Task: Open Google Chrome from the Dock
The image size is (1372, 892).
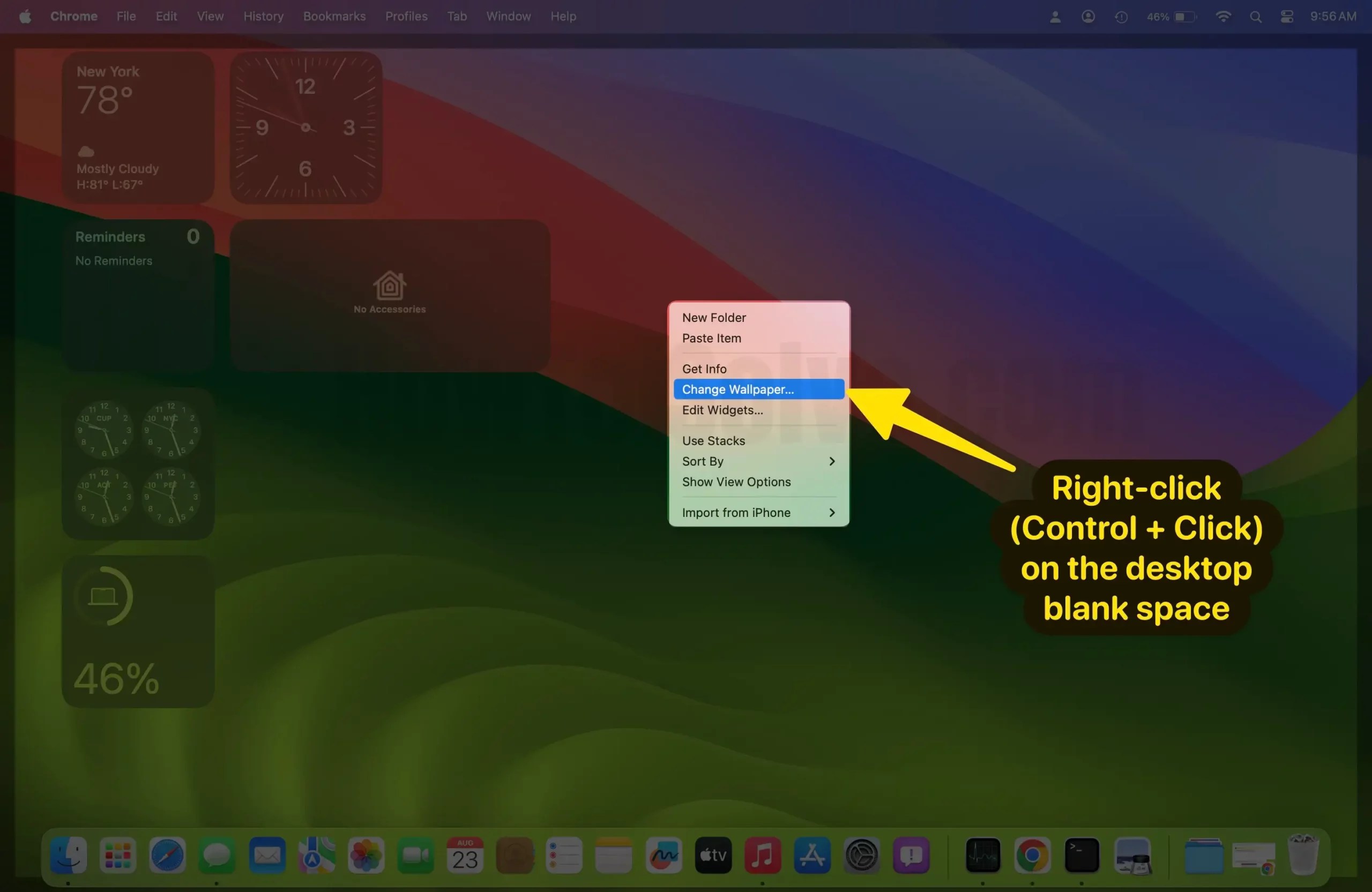Action: point(1032,855)
